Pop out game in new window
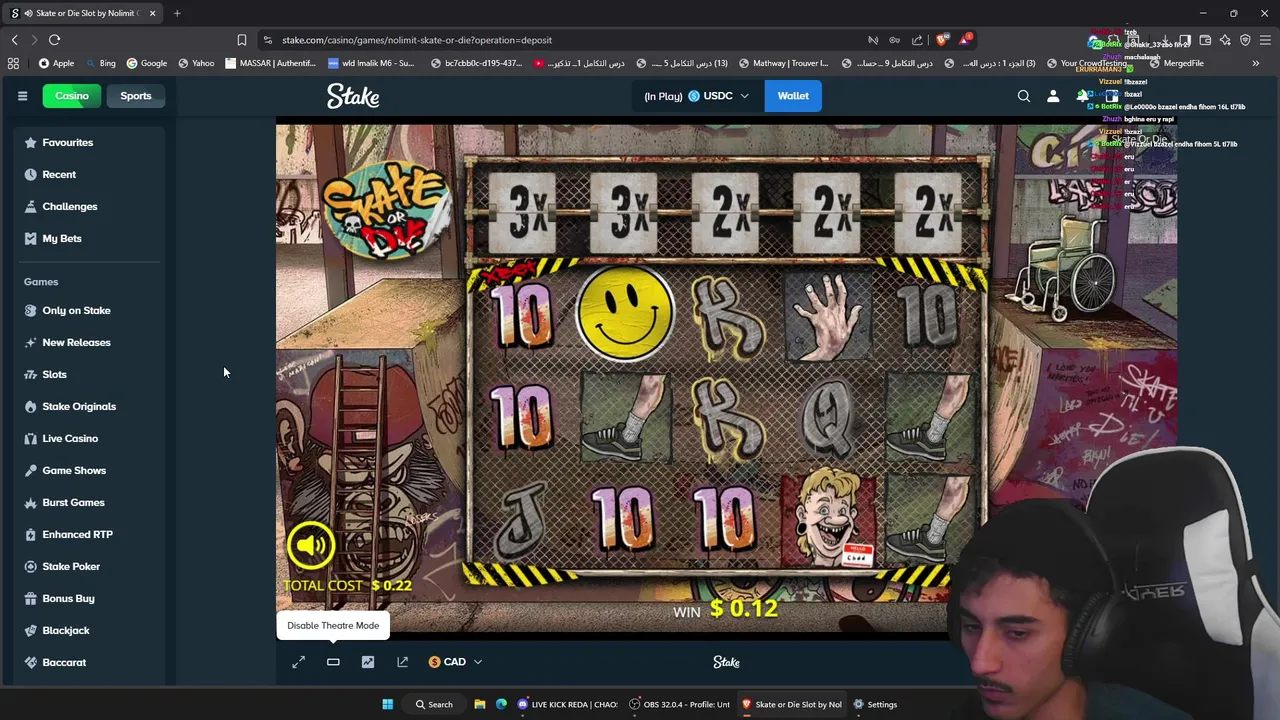This screenshot has width=1280, height=720. point(402,662)
